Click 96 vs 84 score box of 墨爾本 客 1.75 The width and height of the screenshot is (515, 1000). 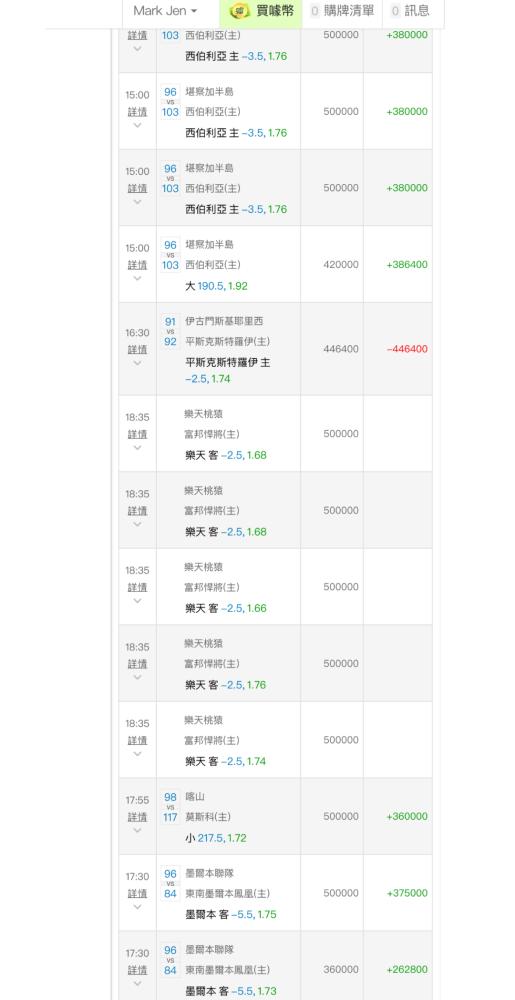click(x=170, y=883)
